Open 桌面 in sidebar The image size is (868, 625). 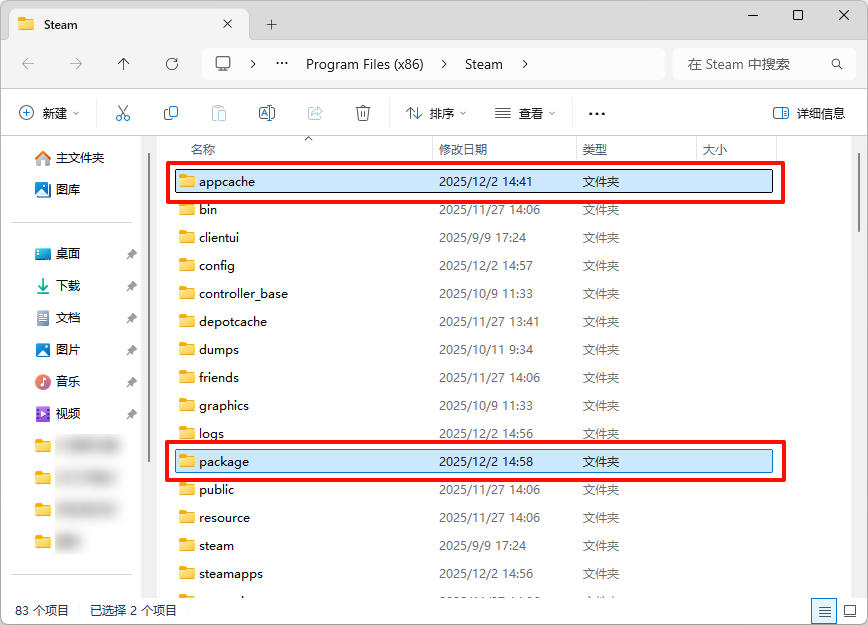pos(58,254)
